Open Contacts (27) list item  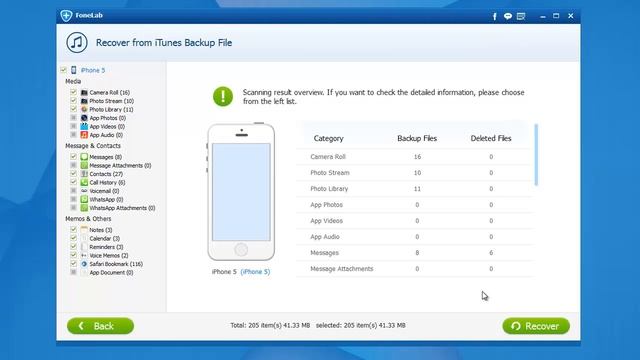pyautogui.click(x=106, y=174)
